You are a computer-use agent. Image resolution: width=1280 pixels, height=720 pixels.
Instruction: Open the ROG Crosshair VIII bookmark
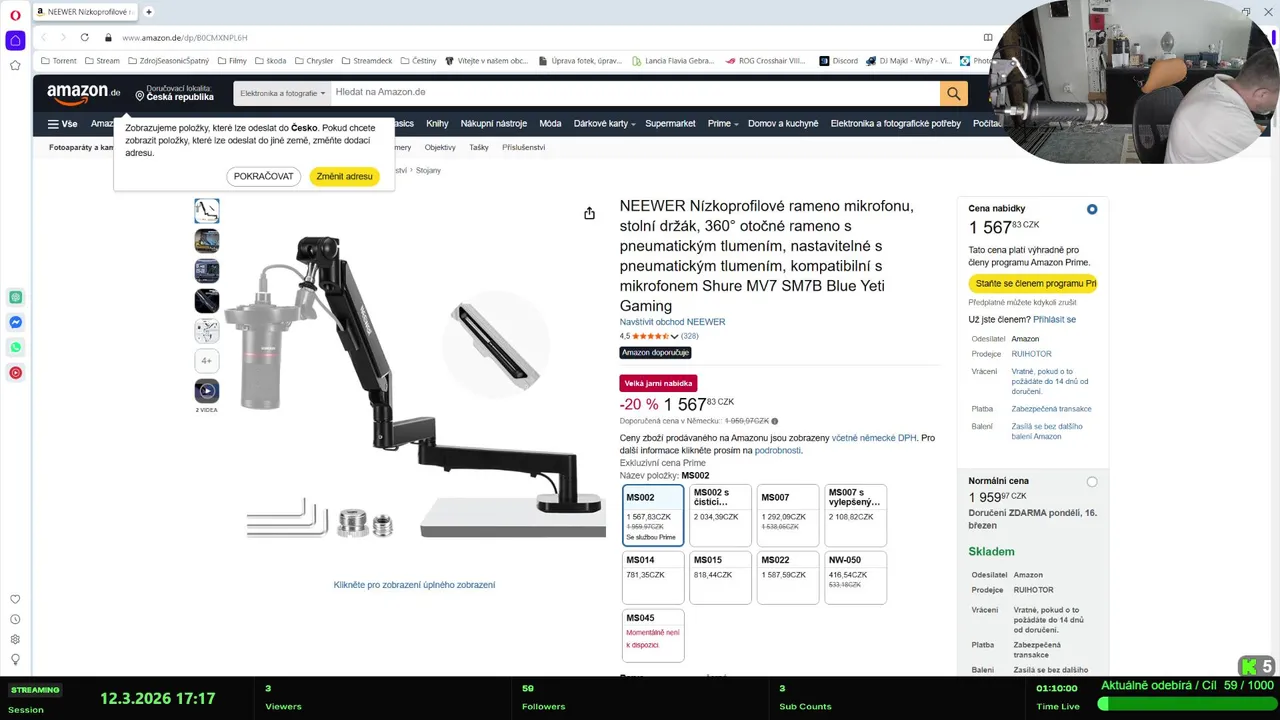point(765,60)
